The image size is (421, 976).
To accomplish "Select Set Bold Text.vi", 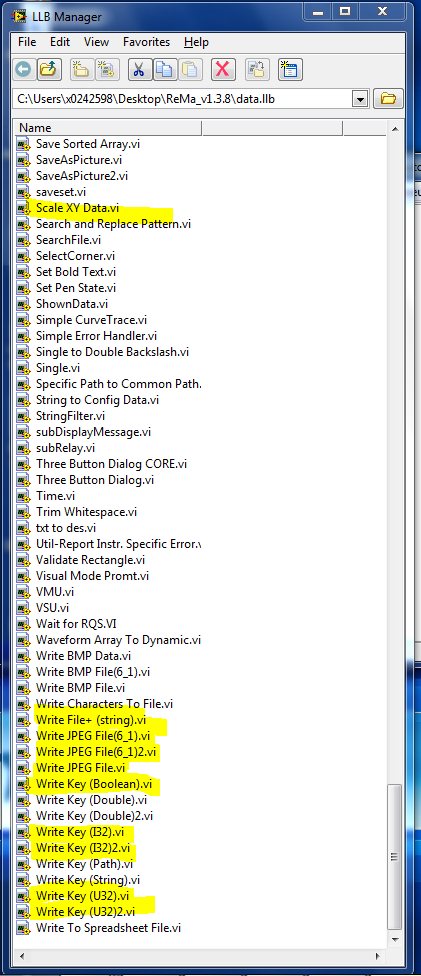I will [76, 273].
